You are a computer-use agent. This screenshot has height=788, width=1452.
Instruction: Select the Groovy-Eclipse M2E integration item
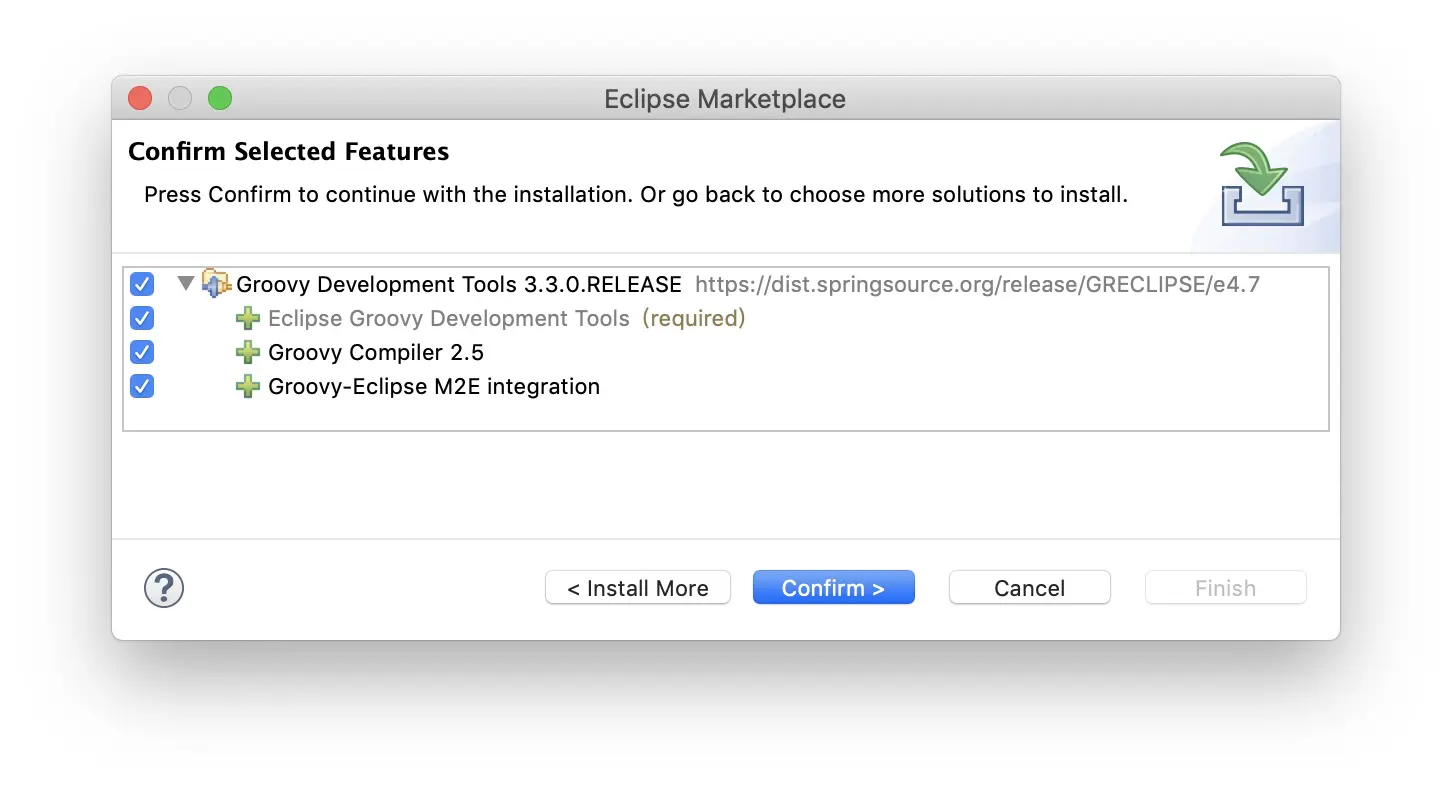click(x=434, y=387)
